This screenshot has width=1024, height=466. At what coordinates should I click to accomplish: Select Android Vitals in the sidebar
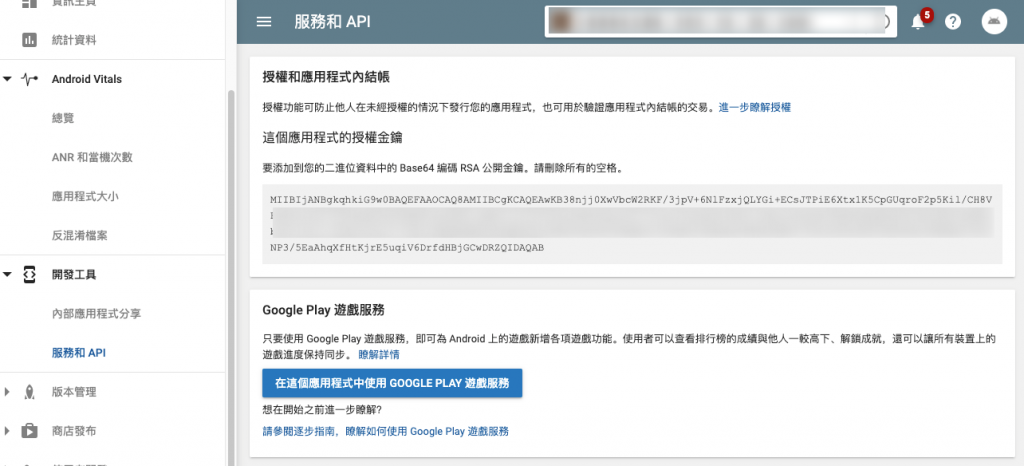click(x=86, y=79)
